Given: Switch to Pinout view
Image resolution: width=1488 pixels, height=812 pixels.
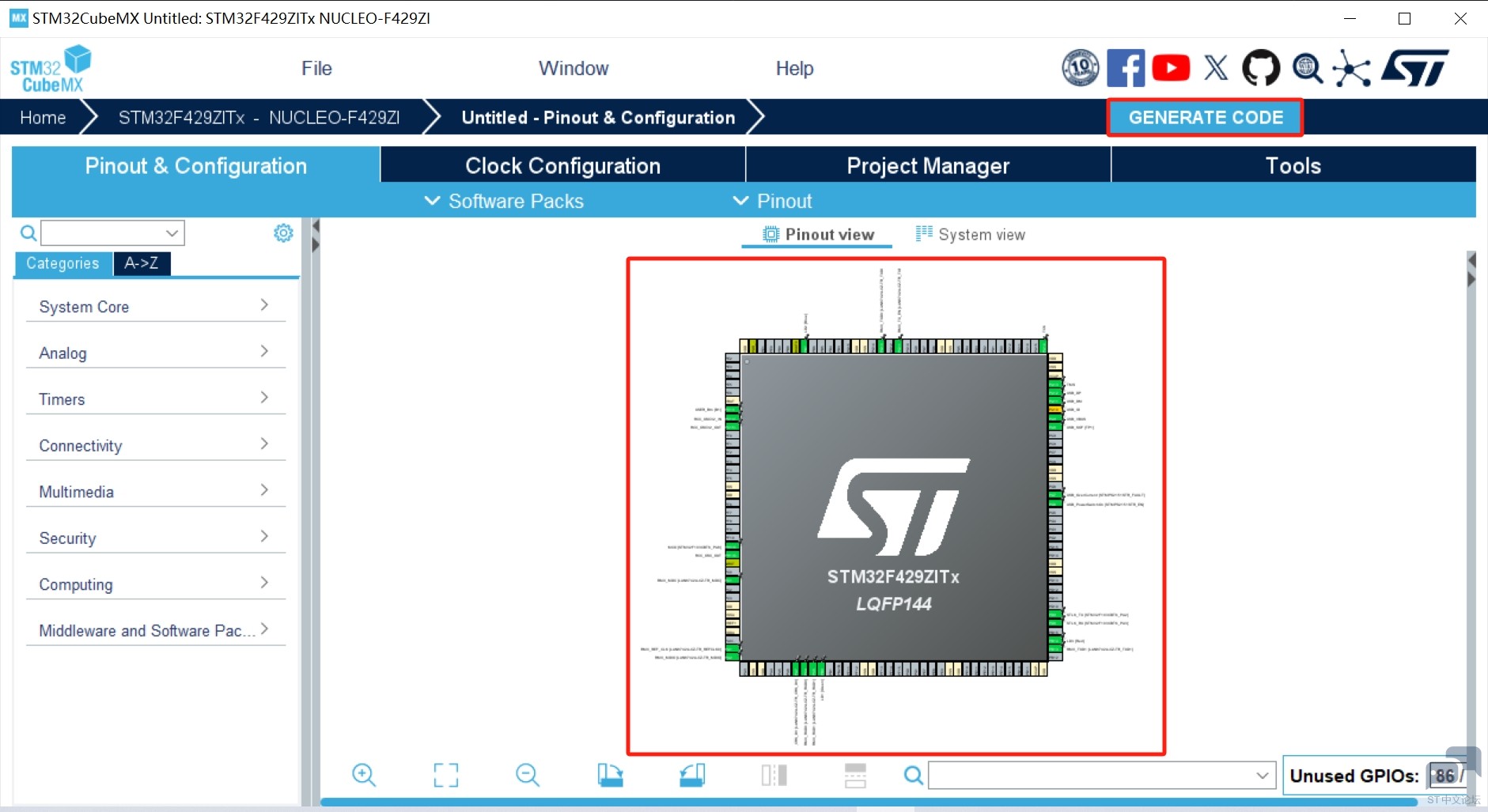Looking at the screenshot, I should 818,235.
